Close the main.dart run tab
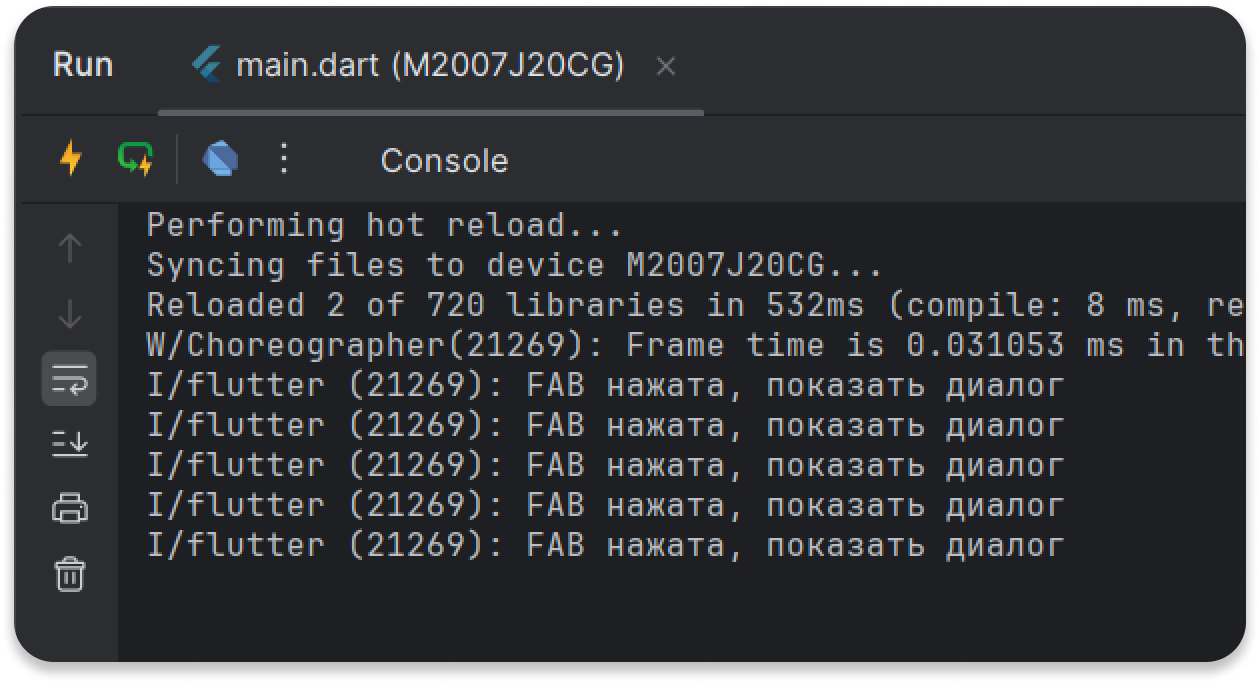 click(x=665, y=67)
